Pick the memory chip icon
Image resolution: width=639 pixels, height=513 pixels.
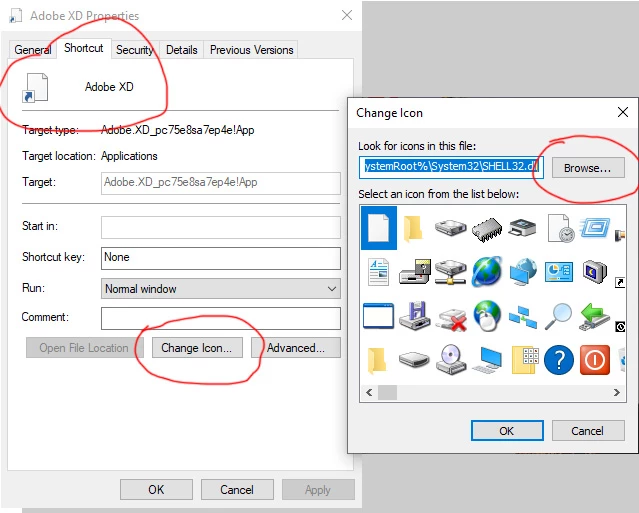click(x=487, y=229)
